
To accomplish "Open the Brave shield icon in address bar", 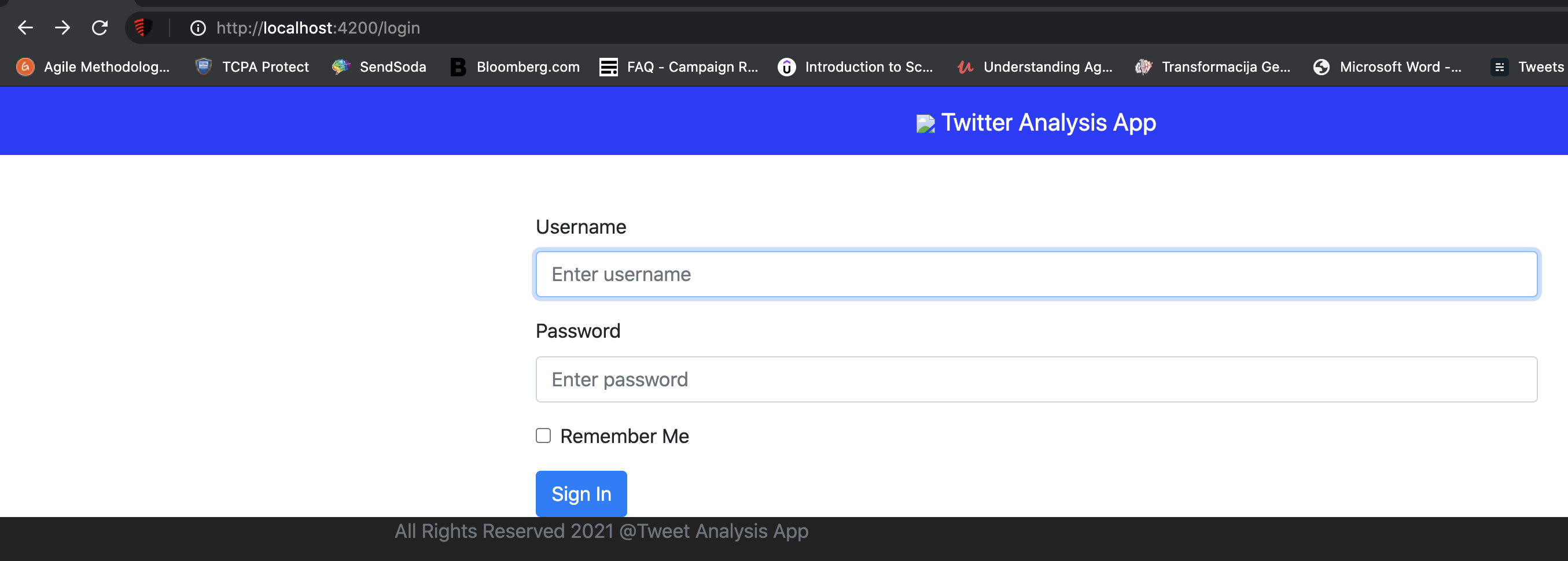I will 142,27.
